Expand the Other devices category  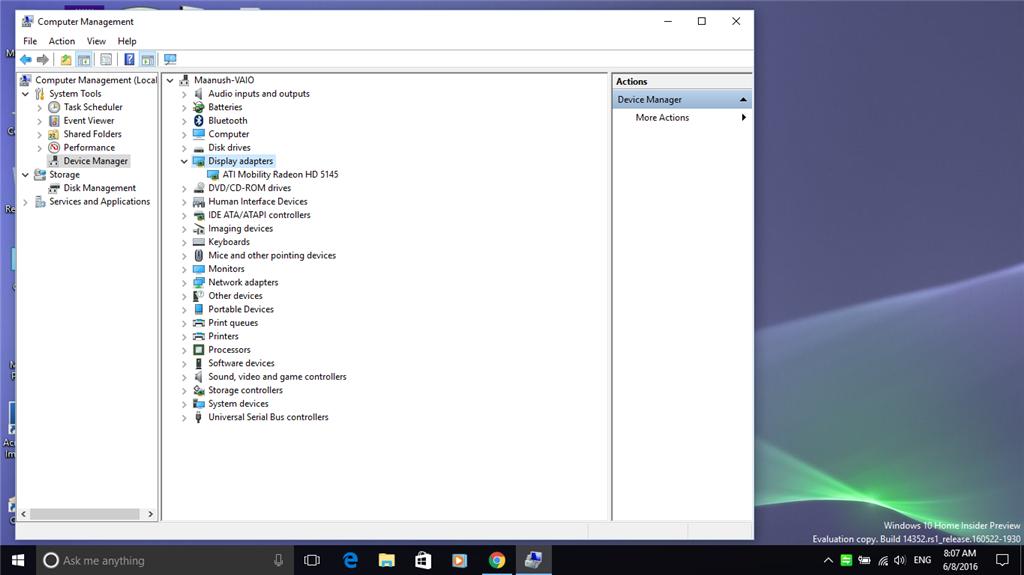(184, 296)
